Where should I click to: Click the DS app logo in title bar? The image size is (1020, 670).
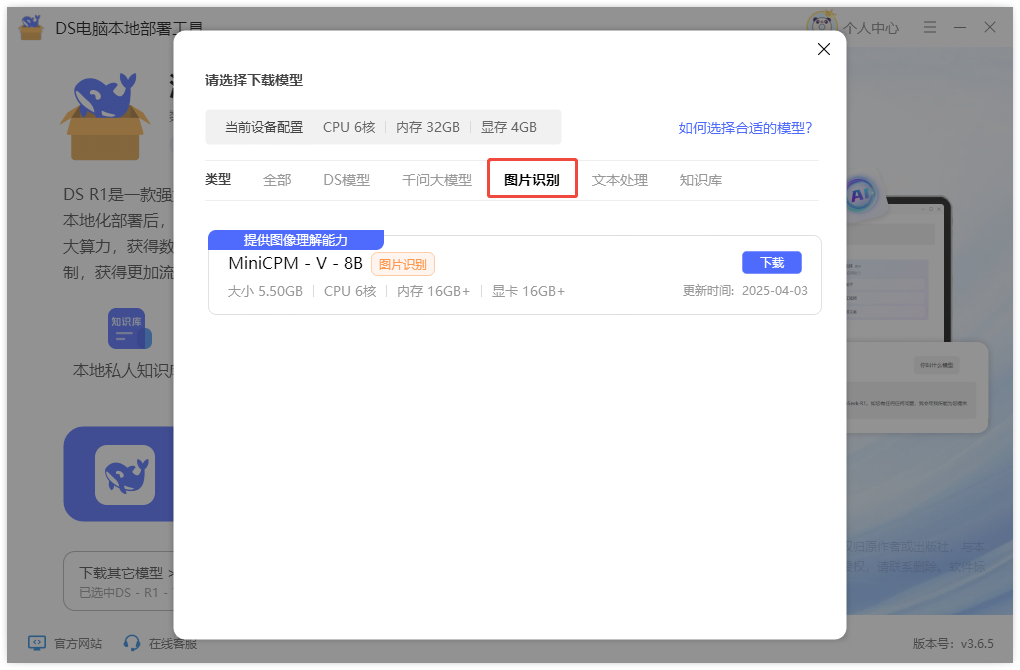click(x=31, y=27)
